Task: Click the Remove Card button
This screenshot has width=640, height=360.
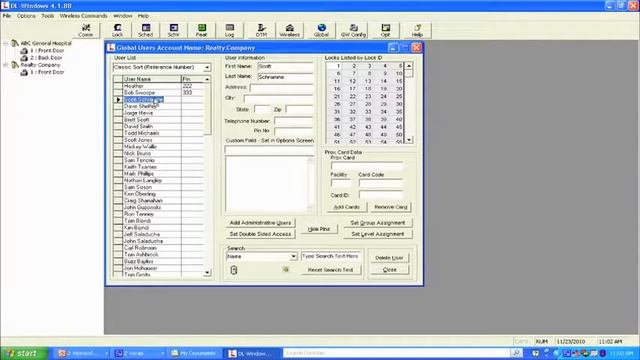Action: [x=391, y=207]
